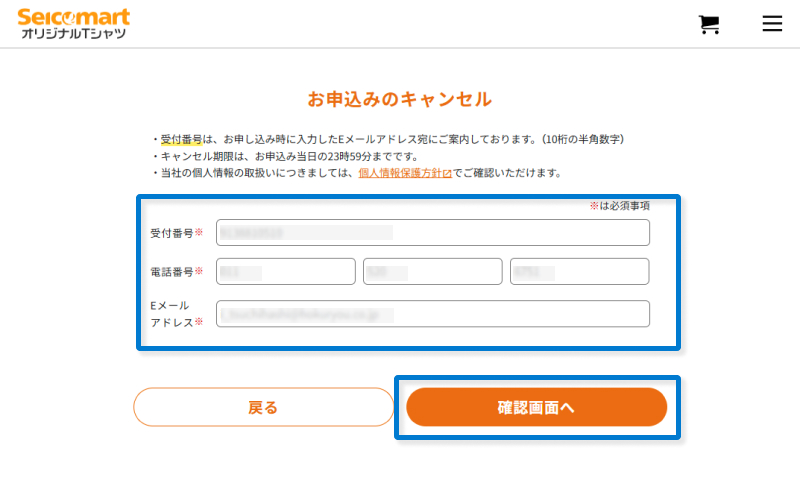Click the ※は必須事項 note
The width and height of the screenshot is (800, 500).
pos(619,206)
